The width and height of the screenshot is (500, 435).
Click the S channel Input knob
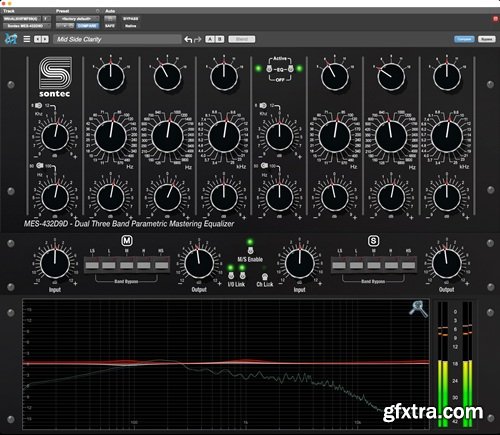coord(300,263)
